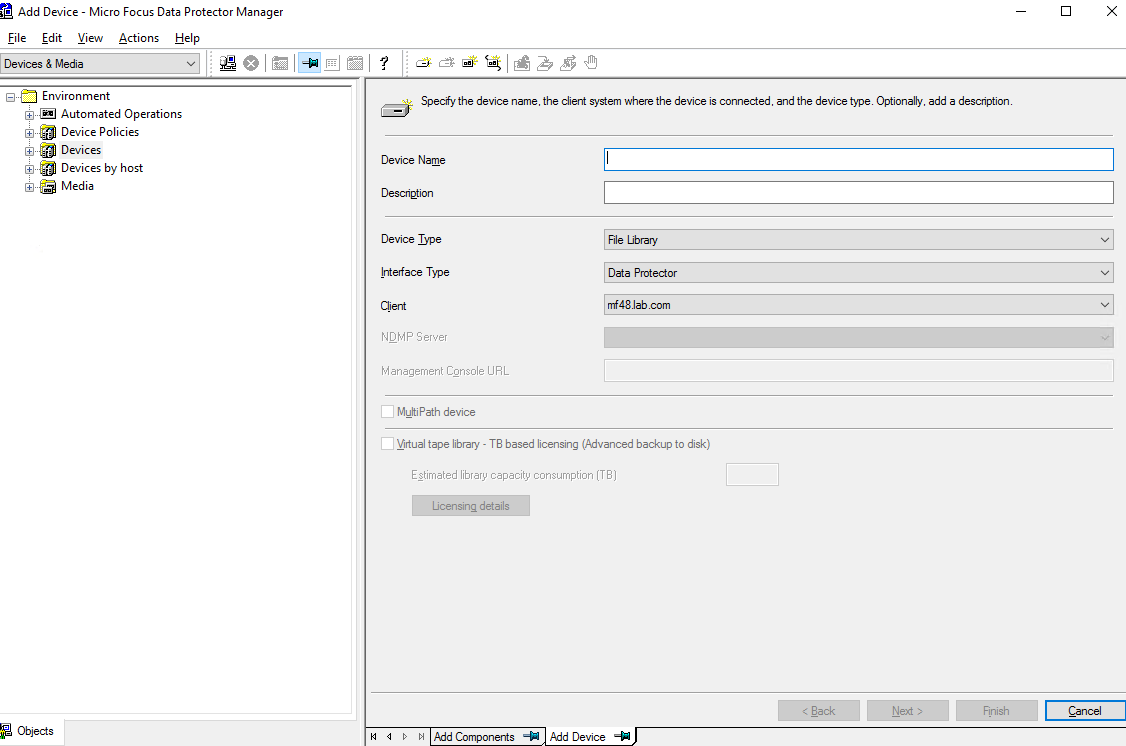The width and height of the screenshot is (1126, 746).
Task: Click the calendar-style icon before the question mark
Action: (x=355, y=63)
